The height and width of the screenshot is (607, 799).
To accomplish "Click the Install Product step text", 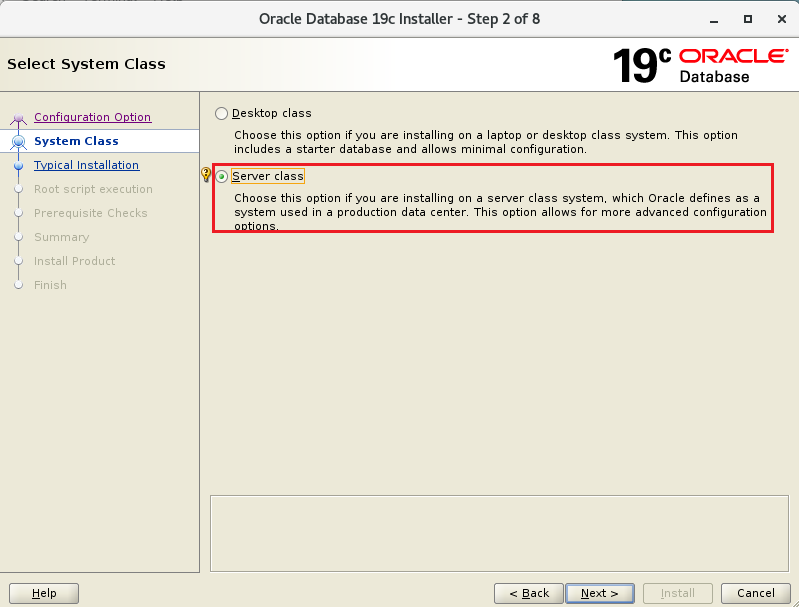I will (74, 261).
